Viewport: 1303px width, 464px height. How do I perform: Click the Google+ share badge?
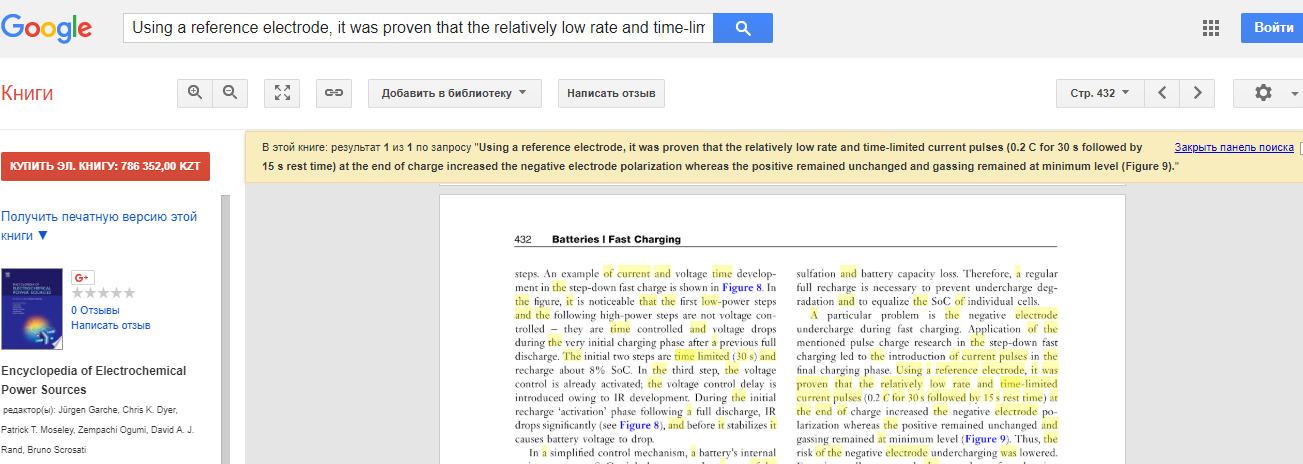[83, 277]
